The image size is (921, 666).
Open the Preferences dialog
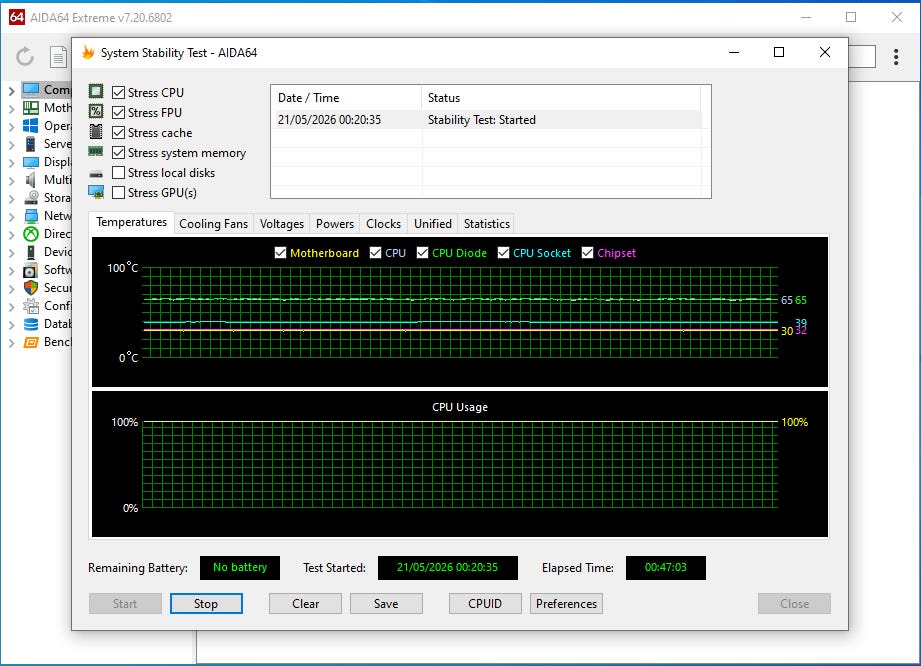pos(566,604)
